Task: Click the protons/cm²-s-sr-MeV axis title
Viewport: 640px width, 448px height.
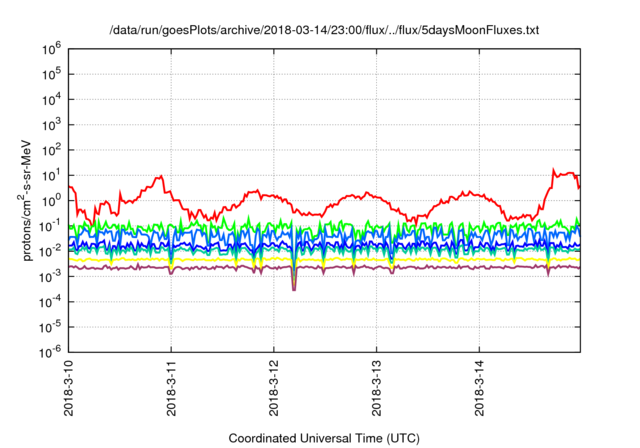Action: pyautogui.click(x=25, y=200)
